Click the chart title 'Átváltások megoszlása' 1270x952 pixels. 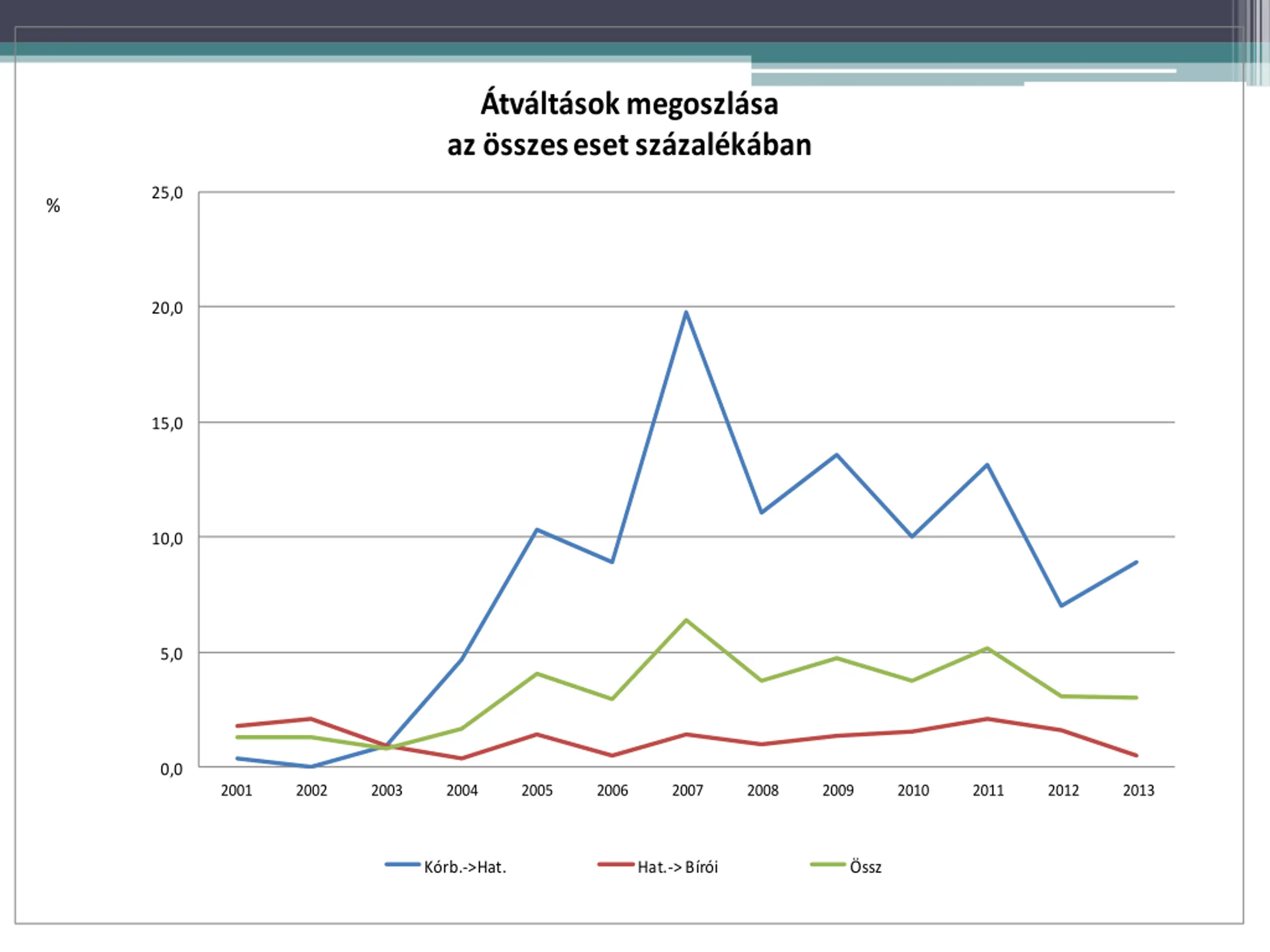click(629, 104)
